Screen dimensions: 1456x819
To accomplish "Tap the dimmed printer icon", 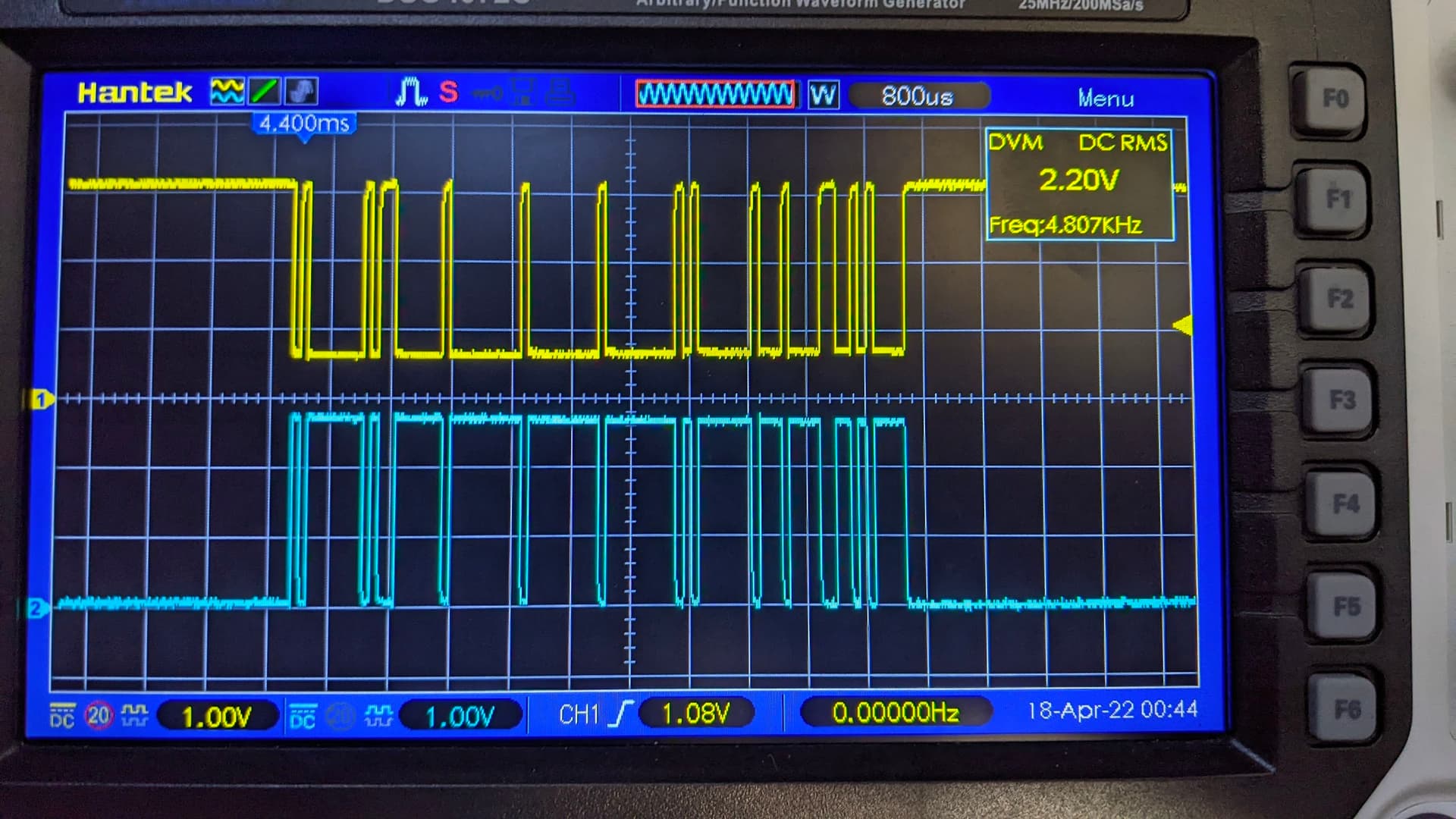I will (560, 93).
